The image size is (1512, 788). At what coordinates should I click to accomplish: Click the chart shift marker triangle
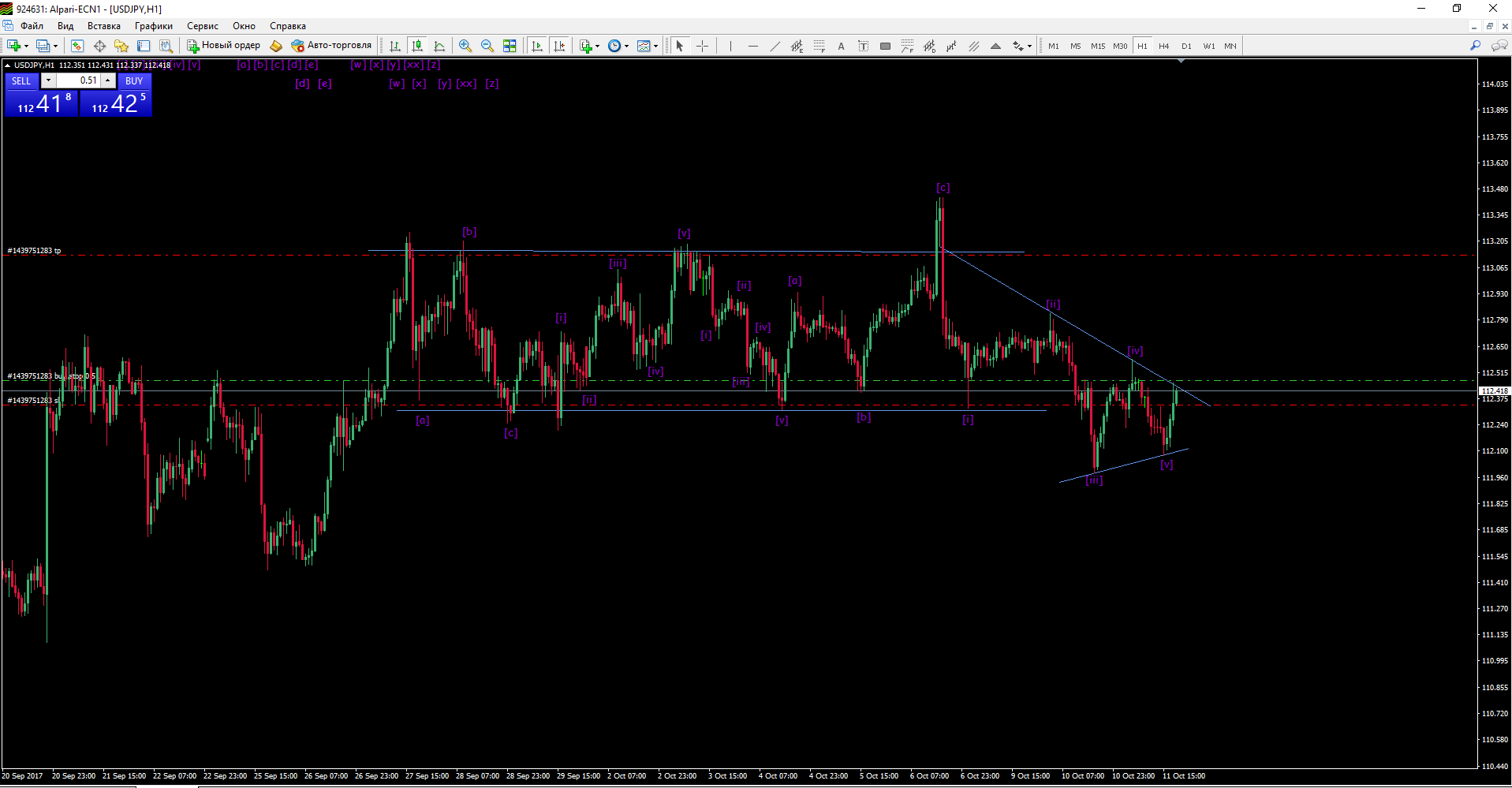pyautogui.click(x=1181, y=61)
